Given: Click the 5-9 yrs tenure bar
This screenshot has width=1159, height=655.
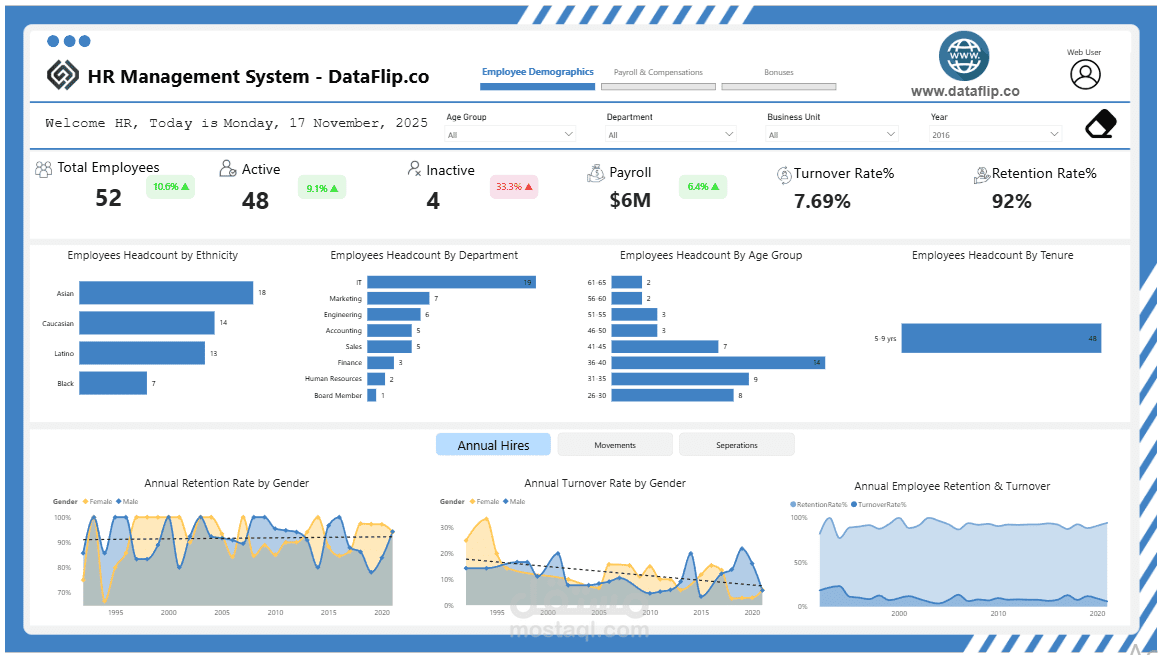Looking at the screenshot, I should (1002, 338).
